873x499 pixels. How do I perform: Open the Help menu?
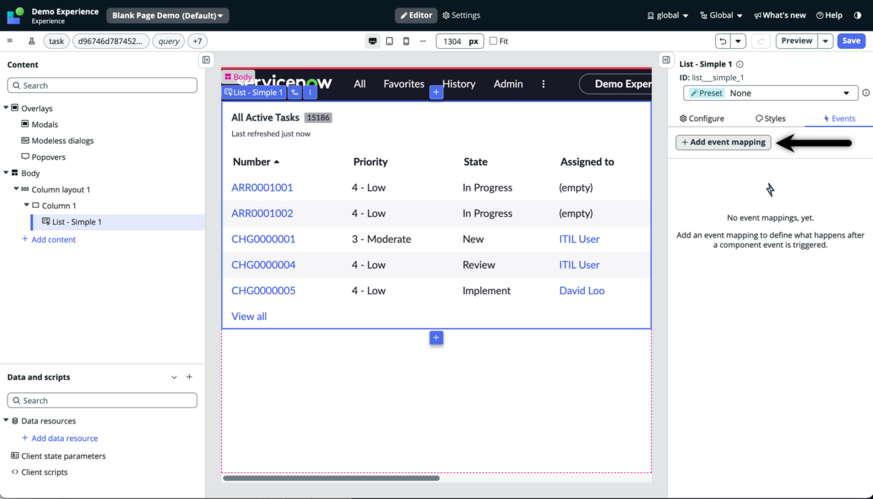click(x=829, y=16)
